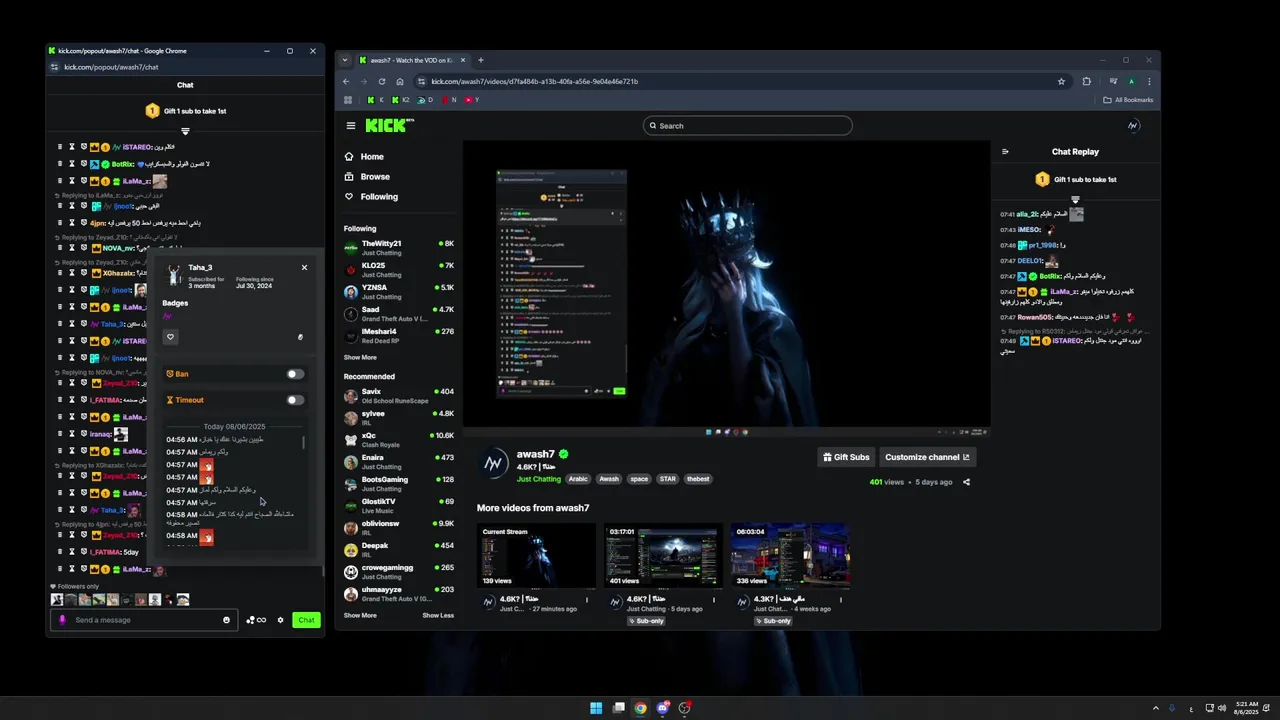The image size is (1280, 720).
Task: Open the 06:03:04 video thumbnail
Action: [790, 556]
